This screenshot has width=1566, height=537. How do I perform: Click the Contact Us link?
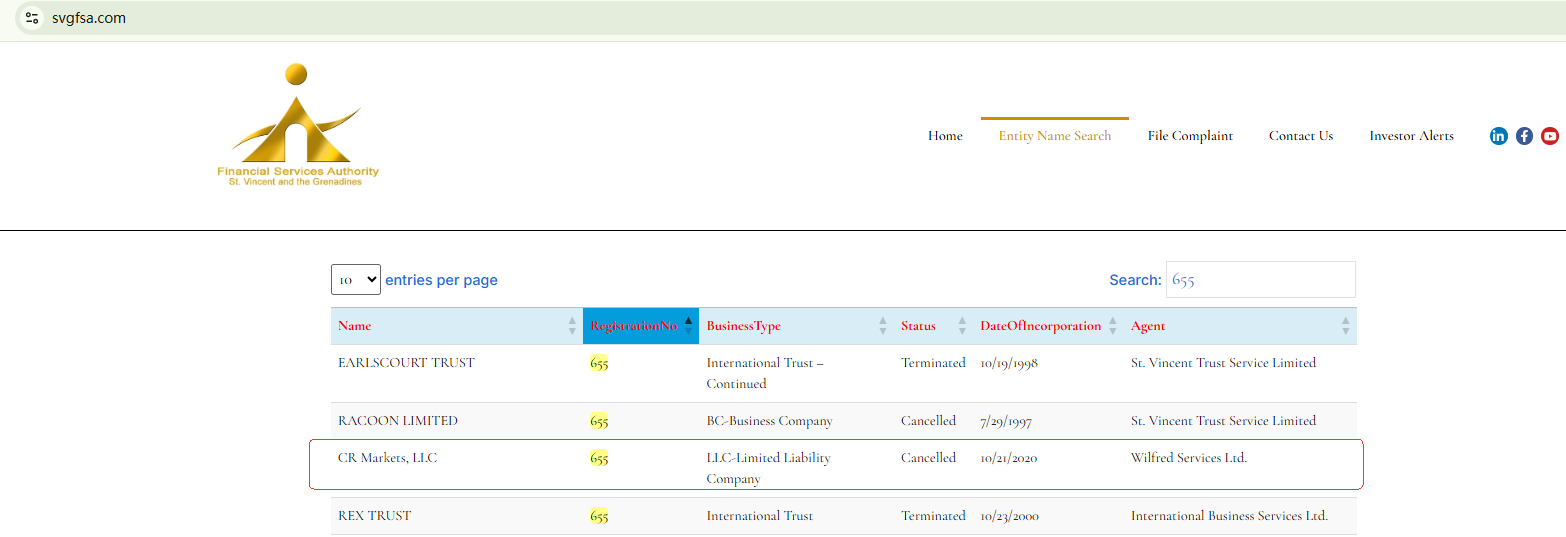pos(1300,136)
